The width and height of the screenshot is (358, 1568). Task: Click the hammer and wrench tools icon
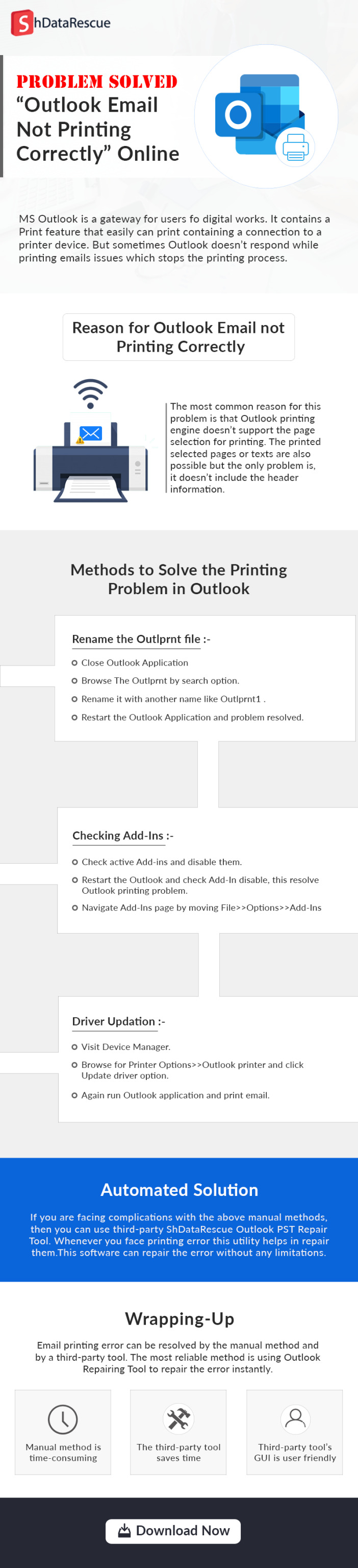pyautogui.click(x=178, y=1418)
